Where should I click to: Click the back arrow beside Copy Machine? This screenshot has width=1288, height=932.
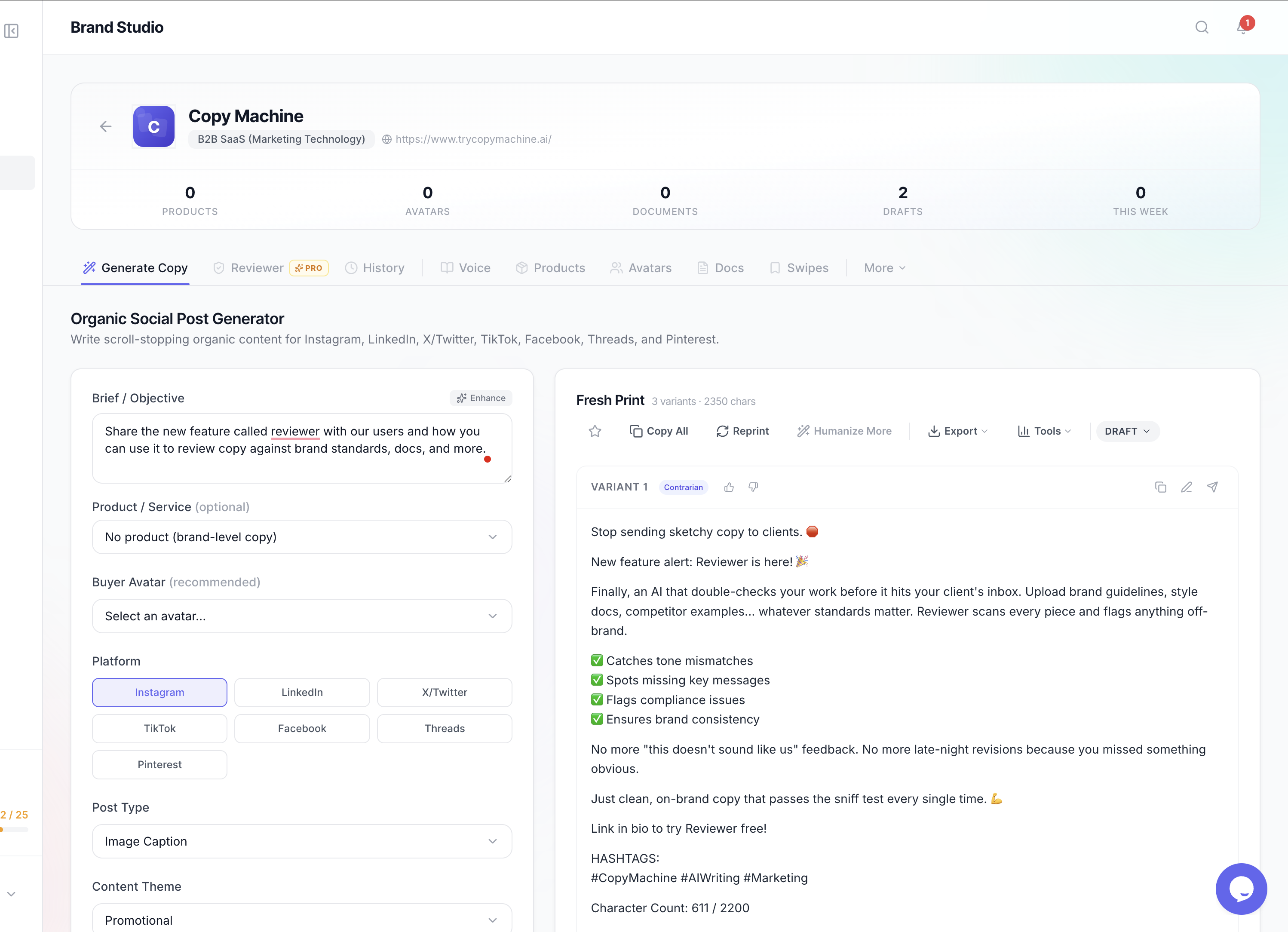[106, 126]
